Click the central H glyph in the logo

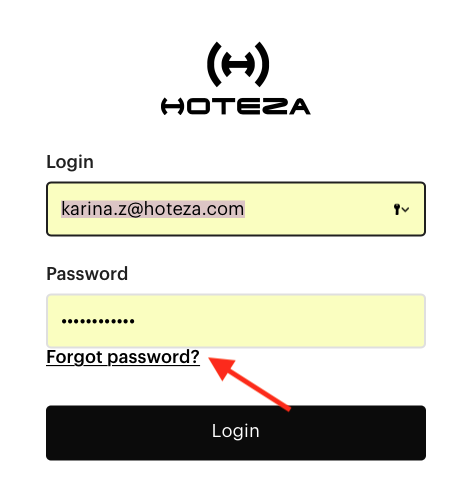(x=238, y=64)
